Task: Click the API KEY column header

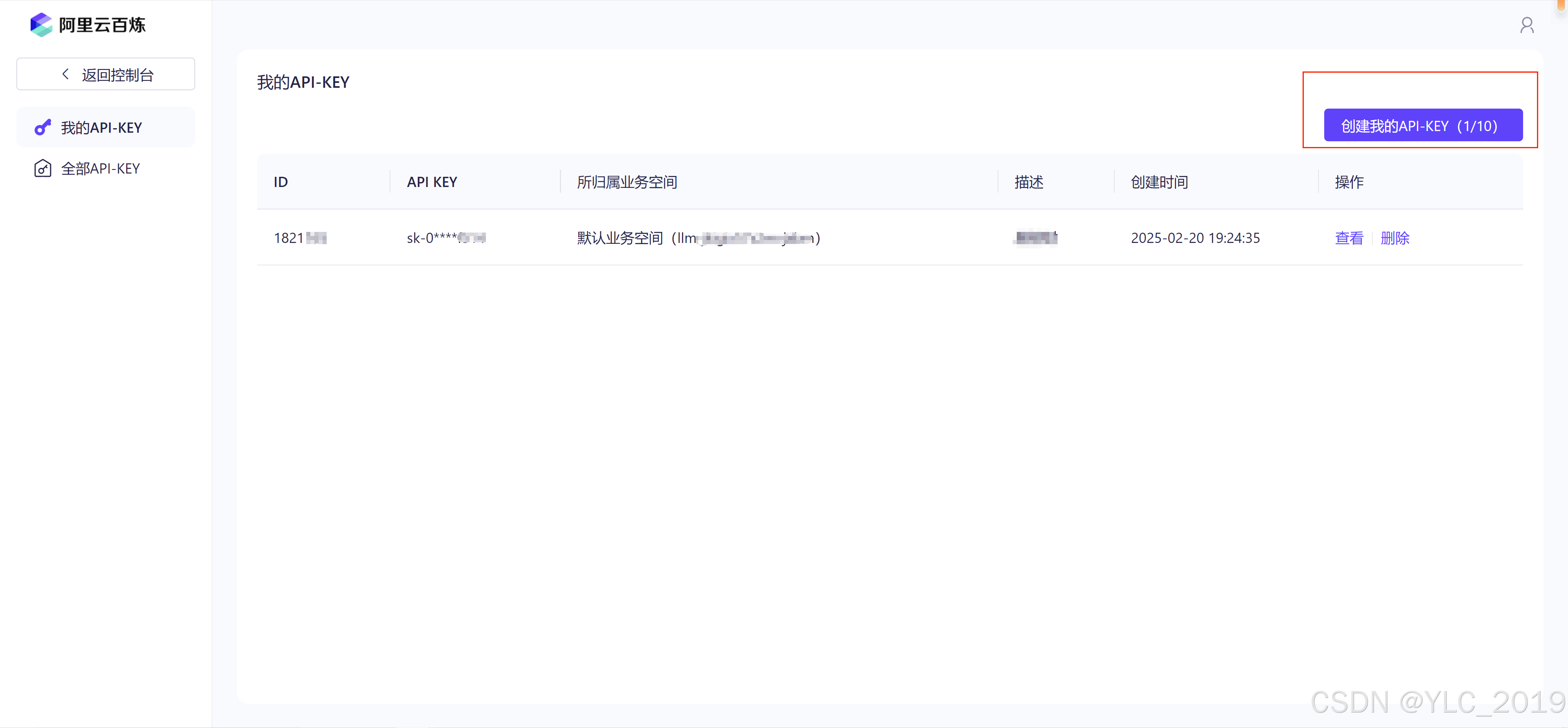Action: coord(432,182)
